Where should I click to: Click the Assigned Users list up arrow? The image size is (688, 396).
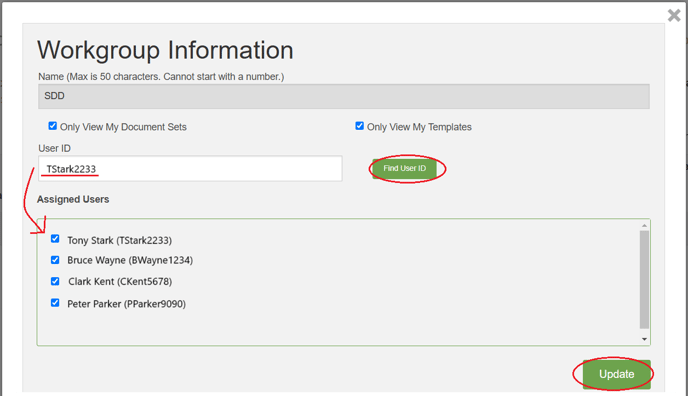point(644,225)
